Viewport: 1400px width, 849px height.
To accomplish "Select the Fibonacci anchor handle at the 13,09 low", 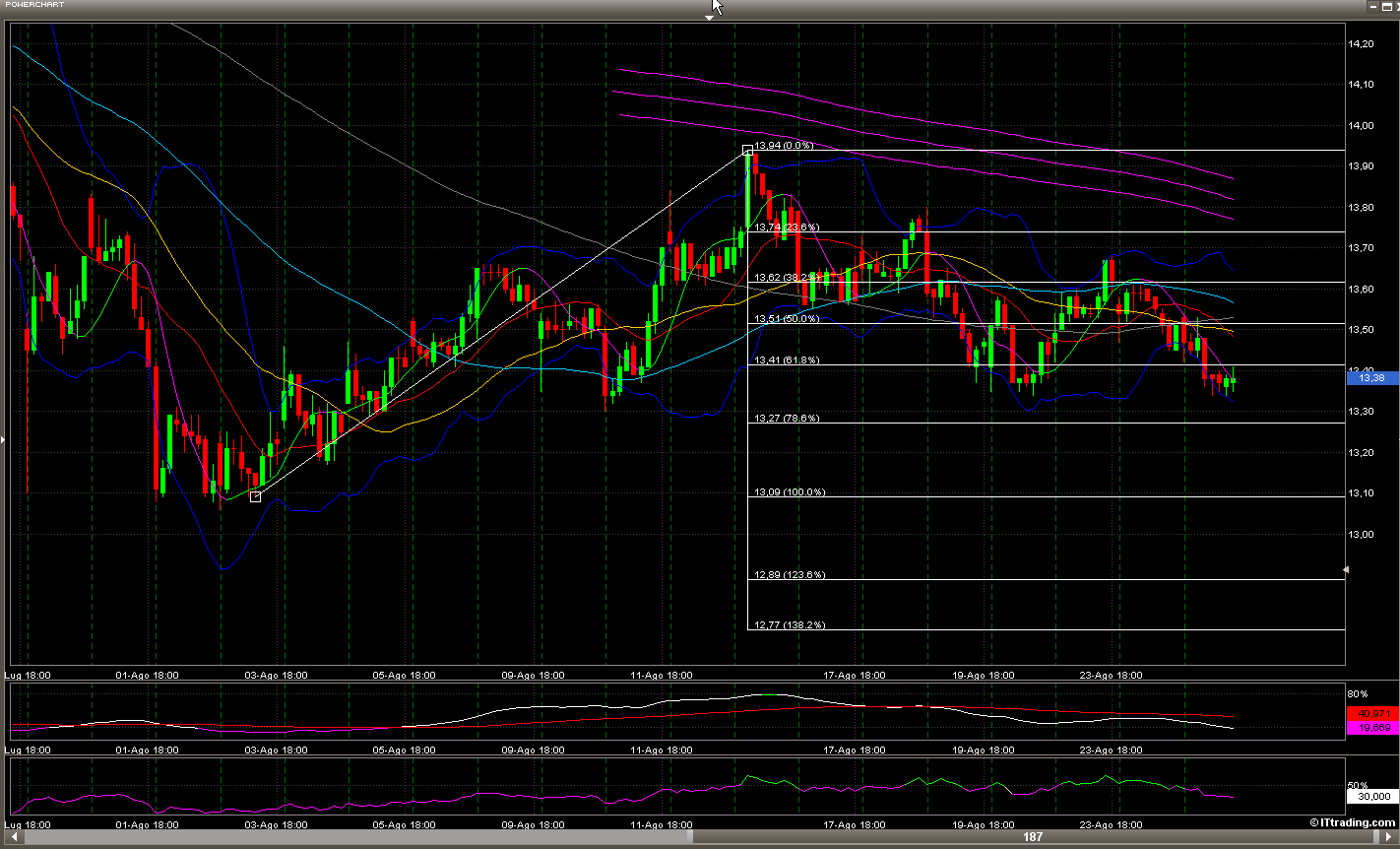I will (x=256, y=496).
